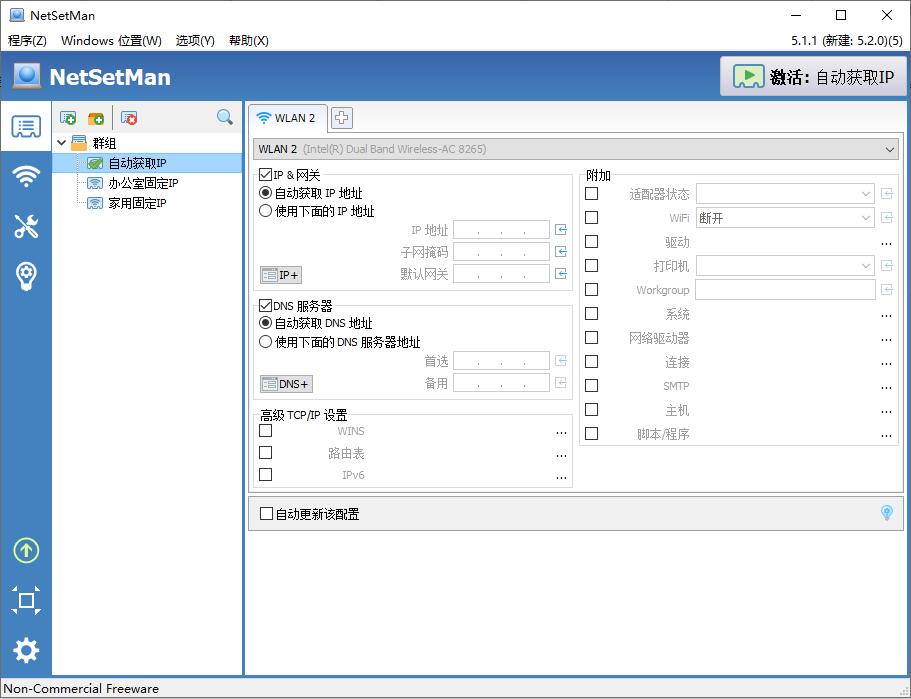Enable 自动更新该配置 checkbox

pyautogui.click(x=266, y=514)
